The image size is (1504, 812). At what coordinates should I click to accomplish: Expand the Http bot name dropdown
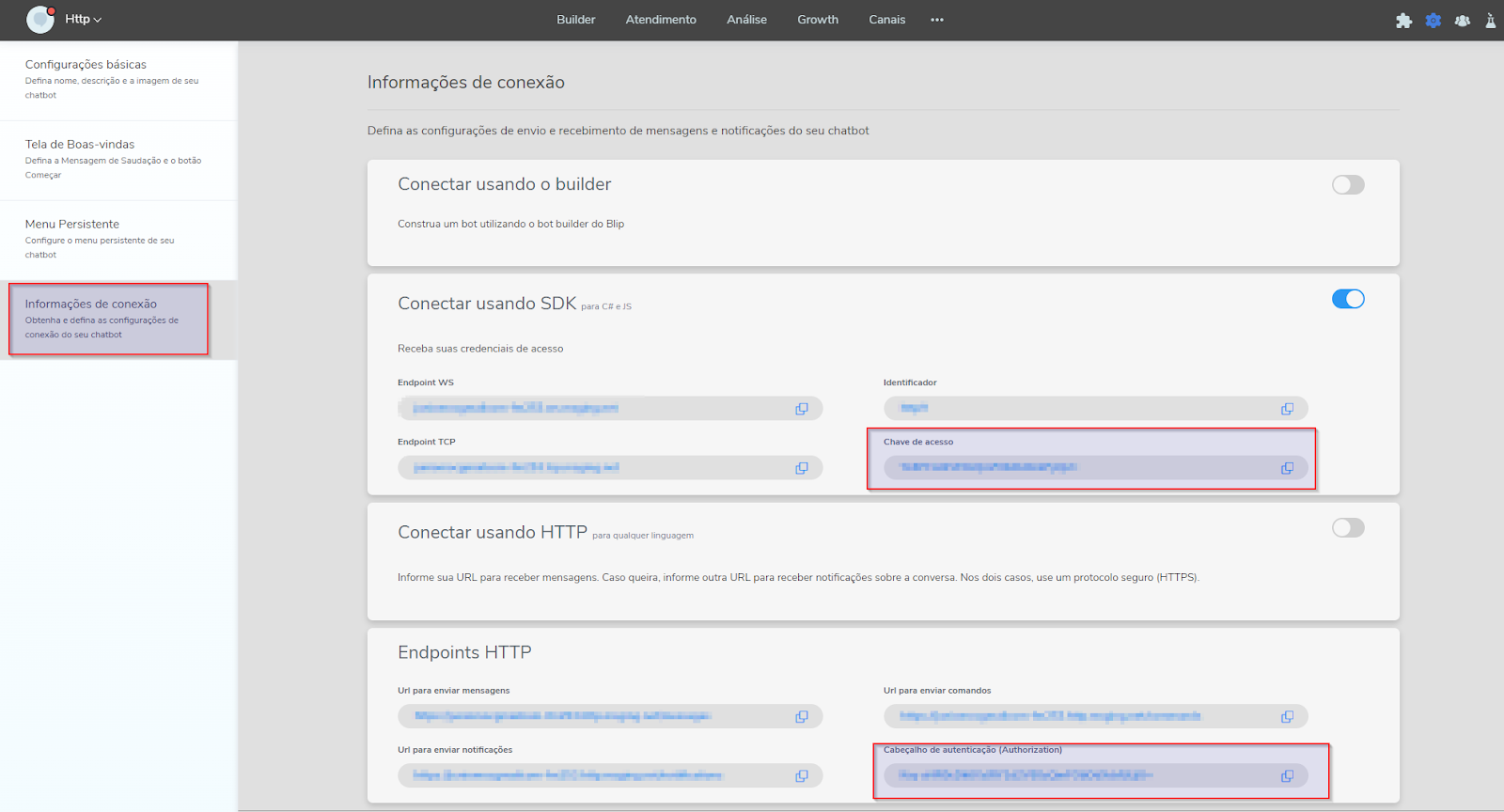pos(83,20)
